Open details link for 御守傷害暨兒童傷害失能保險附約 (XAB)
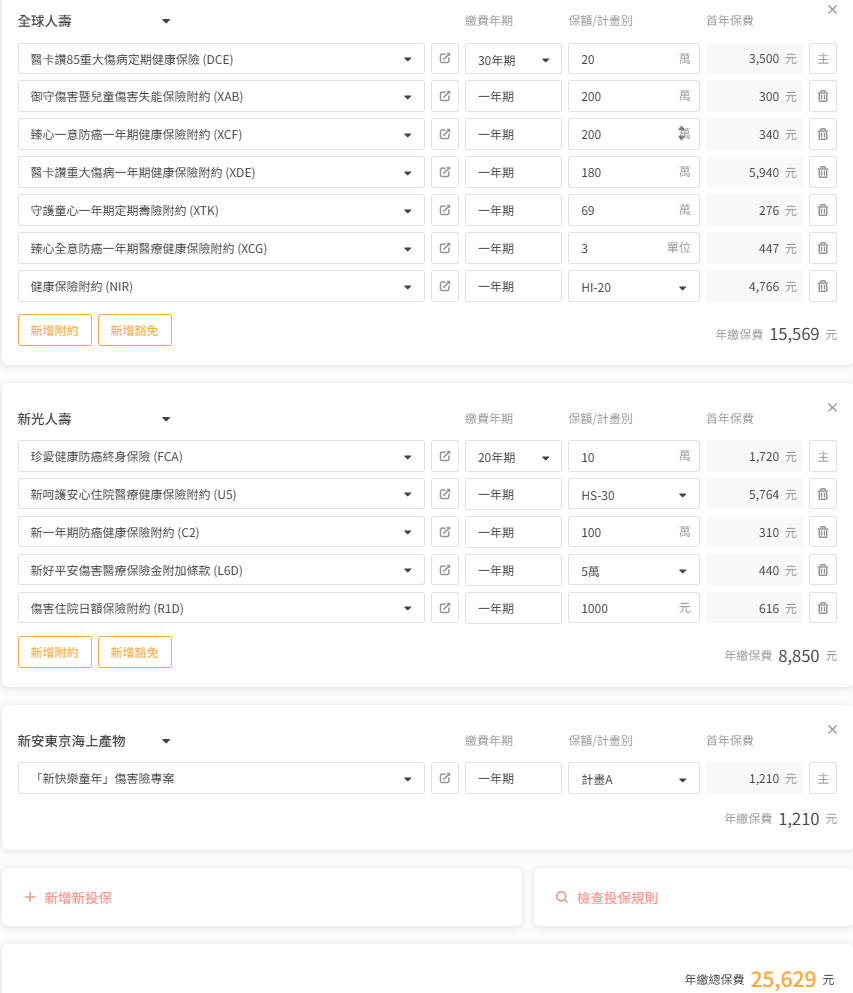The image size is (853, 993). point(445,96)
